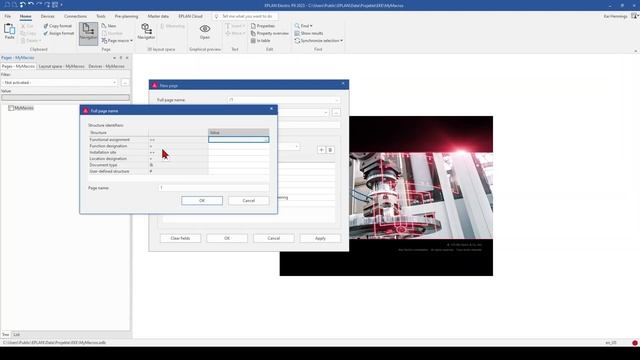Open the File menu
This screenshot has width=640, height=360.
(x=8, y=16)
